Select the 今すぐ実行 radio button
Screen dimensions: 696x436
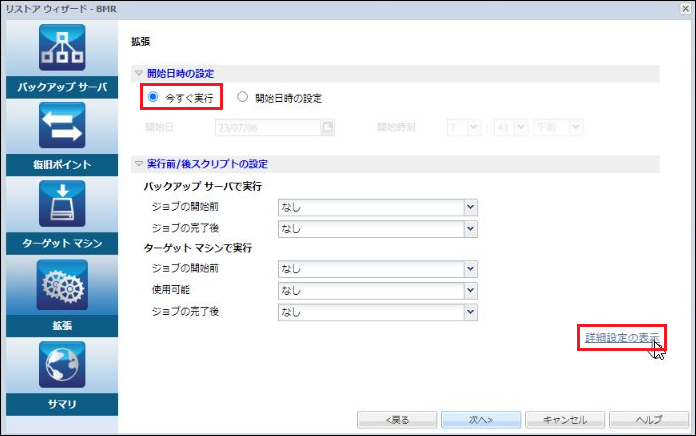click(153, 97)
